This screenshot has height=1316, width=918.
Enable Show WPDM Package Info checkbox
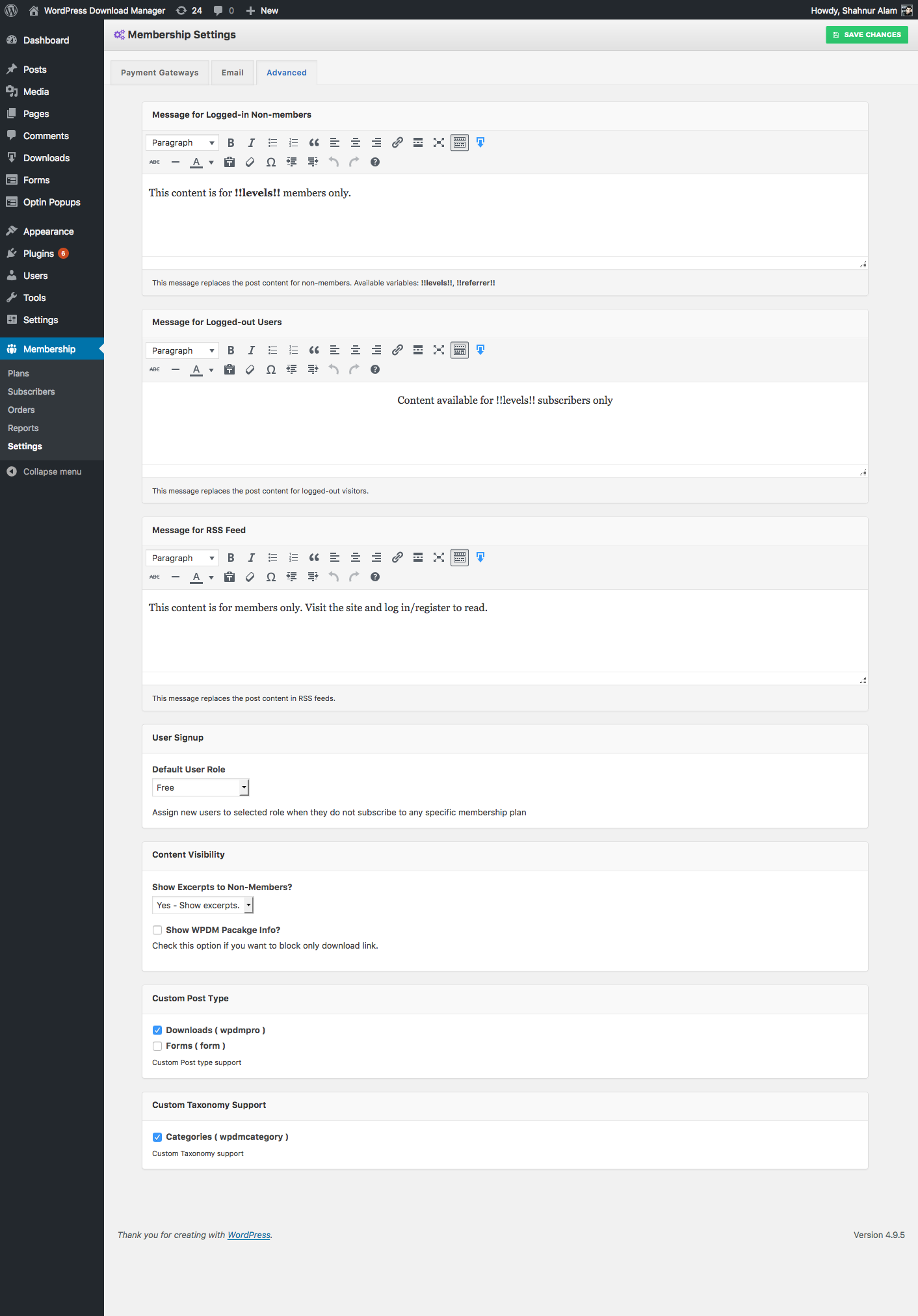[x=157, y=930]
